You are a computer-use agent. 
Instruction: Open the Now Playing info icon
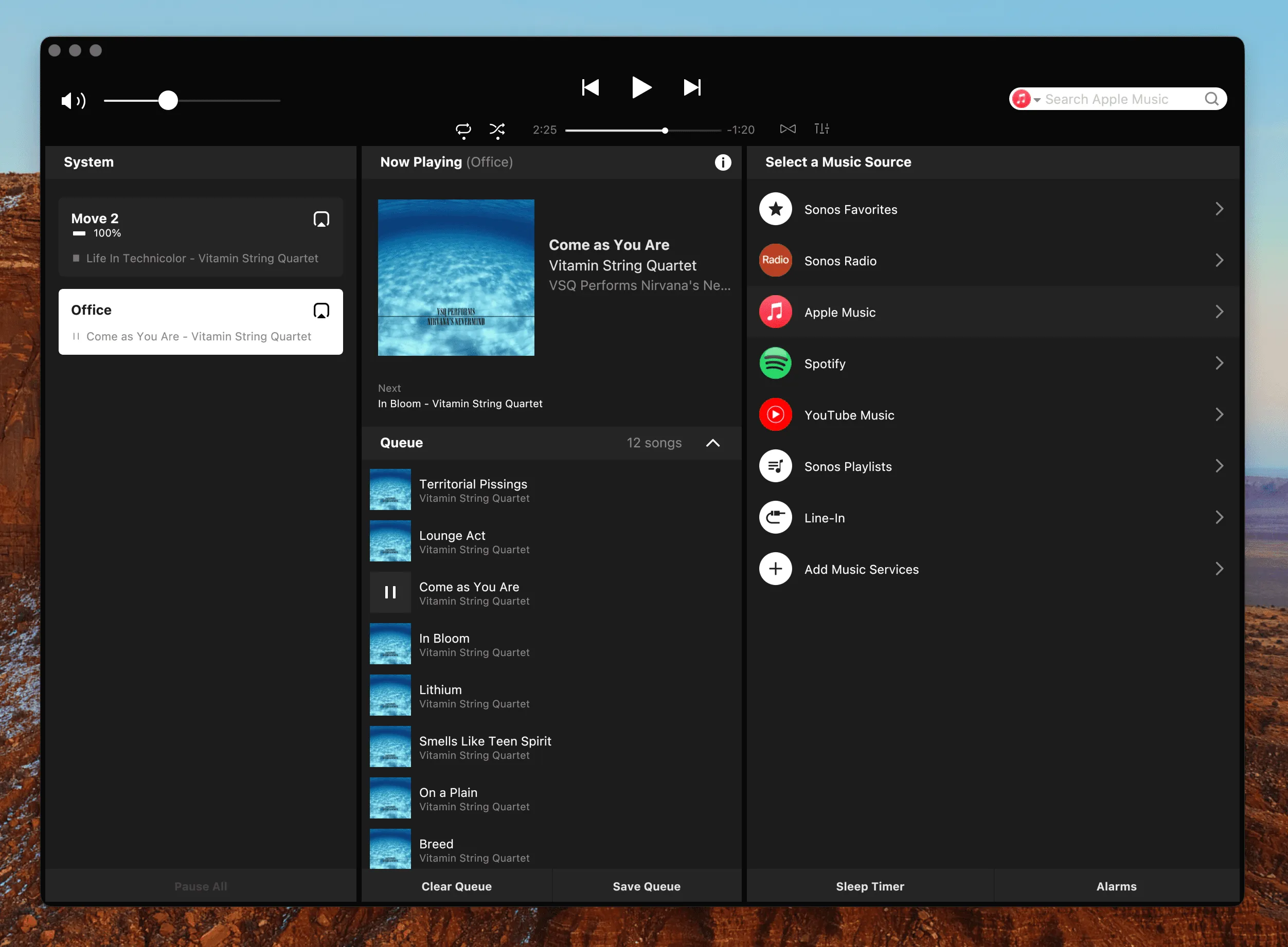[x=723, y=162]
